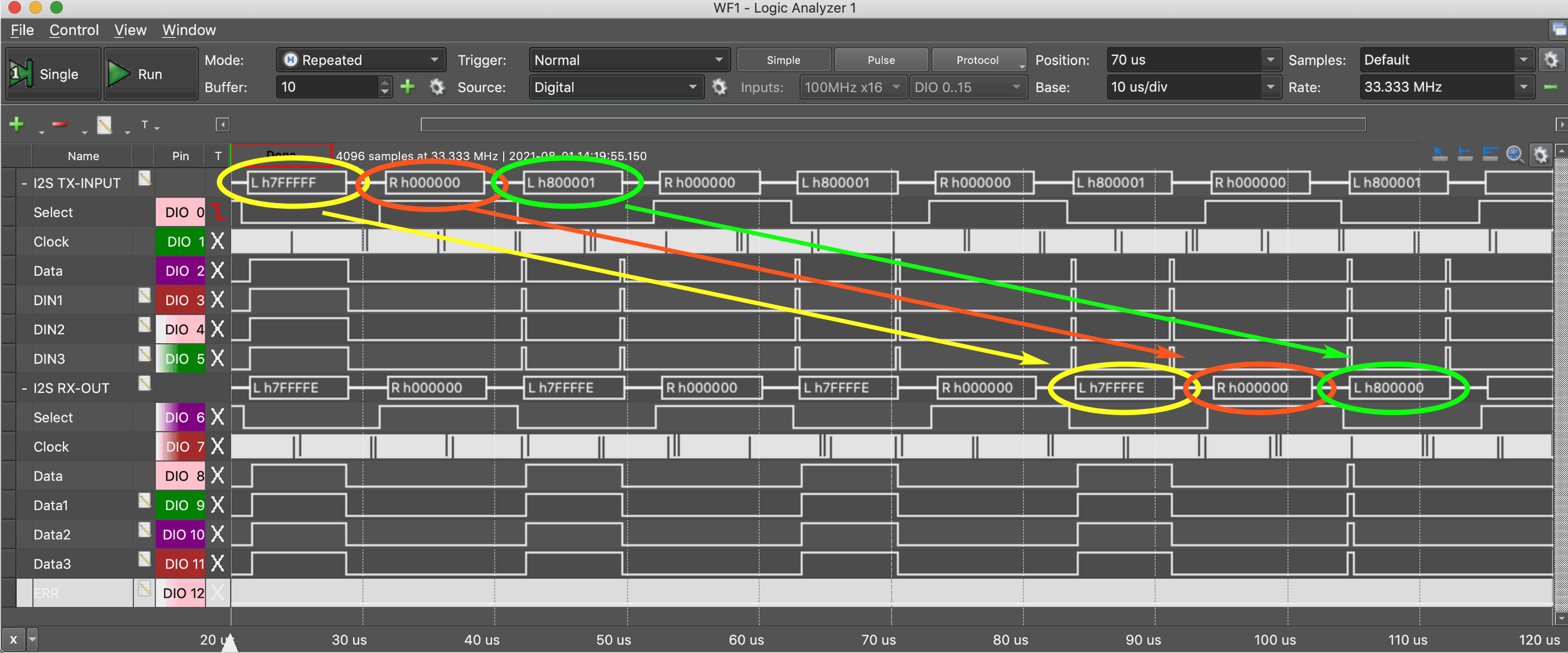Expand the Trigger Normal dropdown
Image resolution: width=1568 pixels, height=653 pixels.
629,60
